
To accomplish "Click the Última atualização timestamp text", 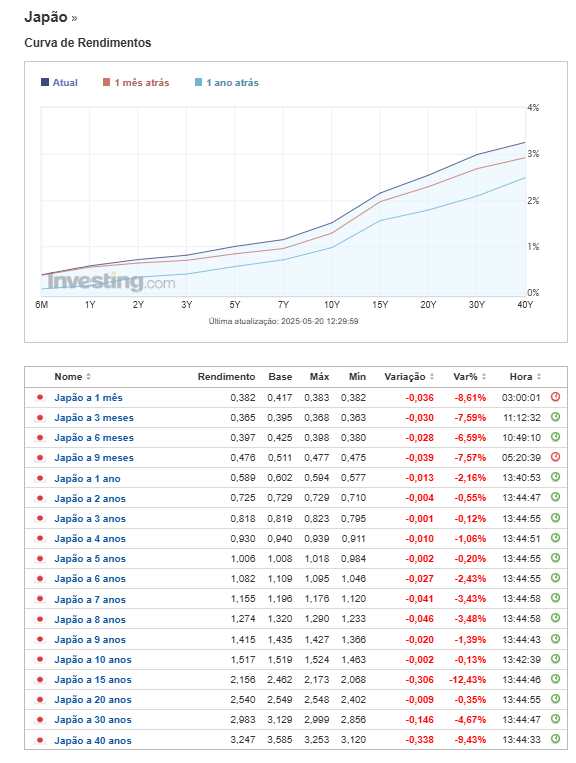I will pyautogui.click(x=284, y=321).
